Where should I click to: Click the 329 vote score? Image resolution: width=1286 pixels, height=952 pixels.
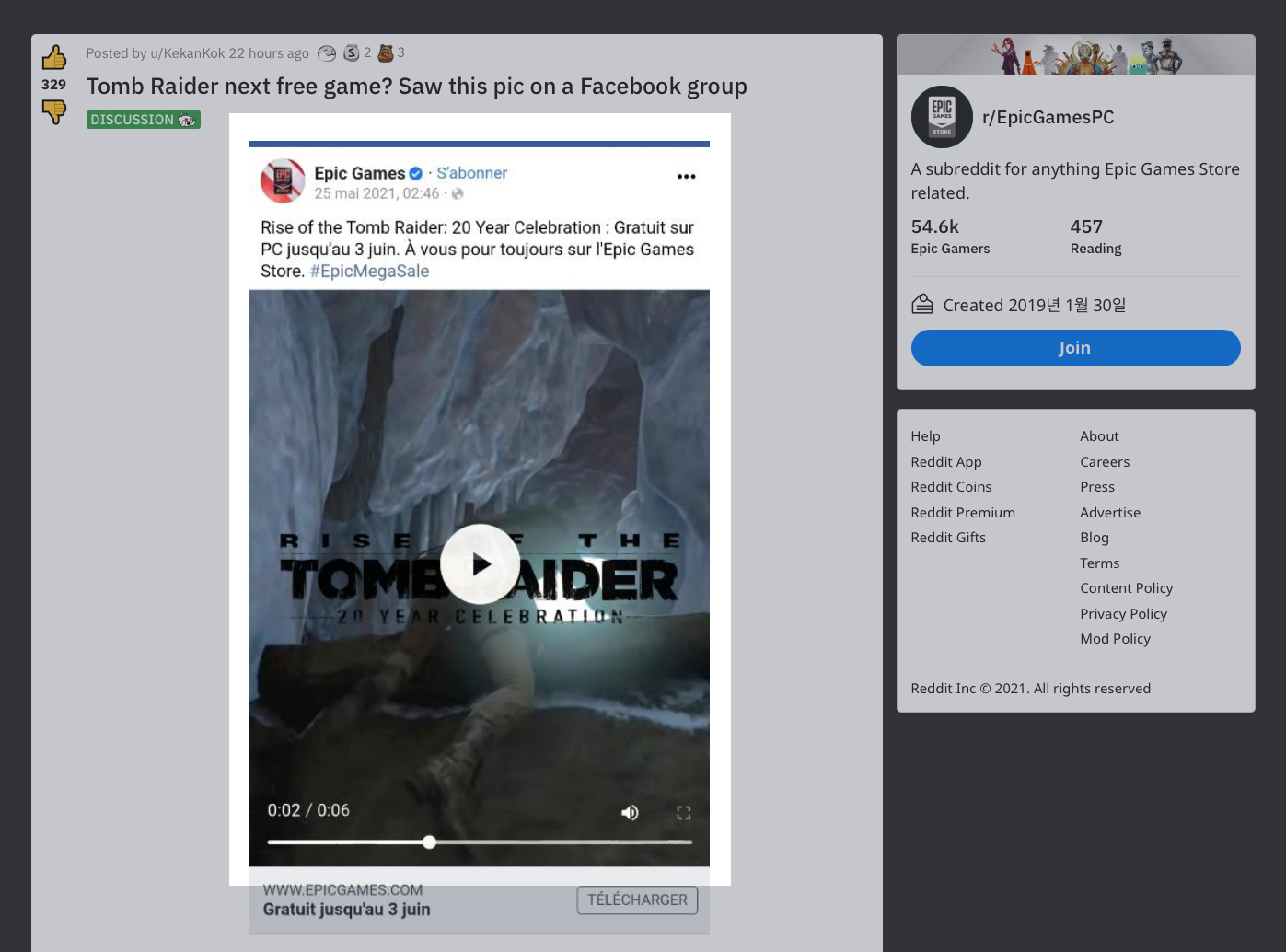click(53, 85)
